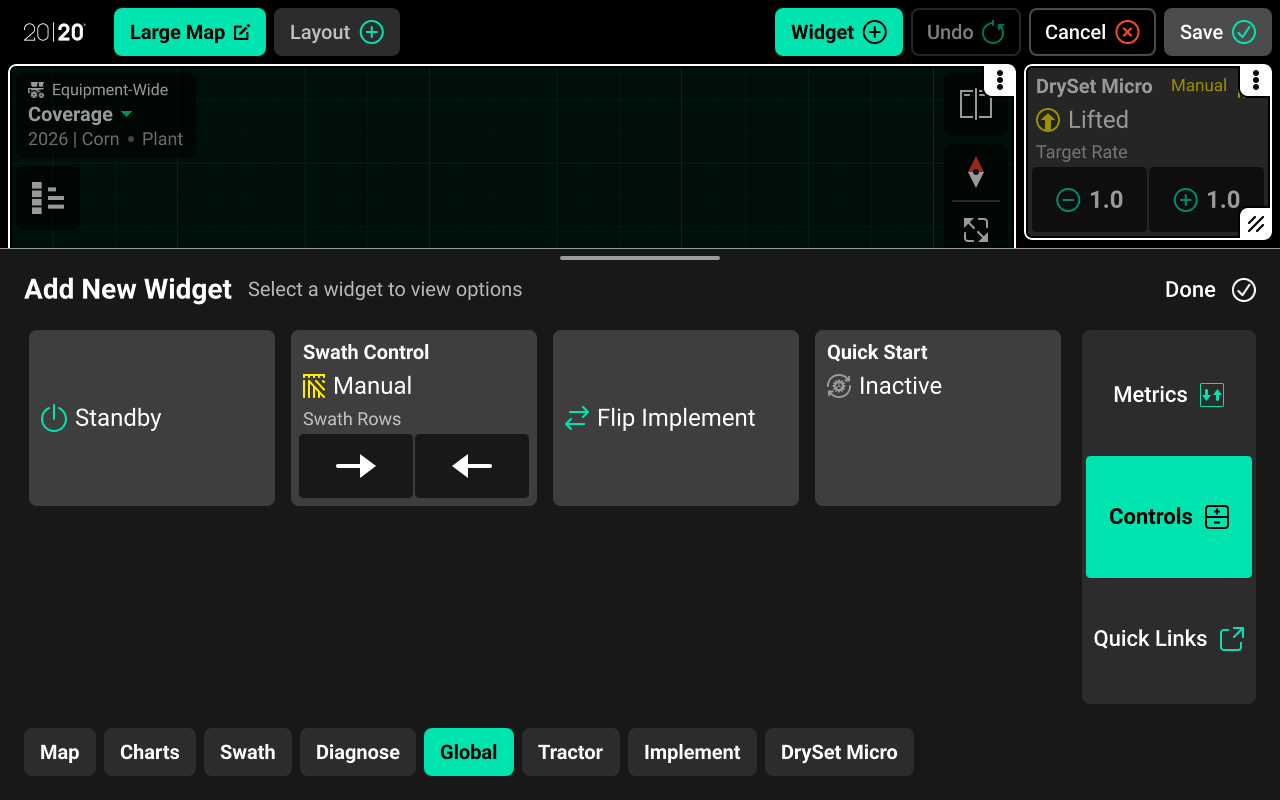Click the map legend list icon
The image size is (1280, 800).
[x=47, y=198]
